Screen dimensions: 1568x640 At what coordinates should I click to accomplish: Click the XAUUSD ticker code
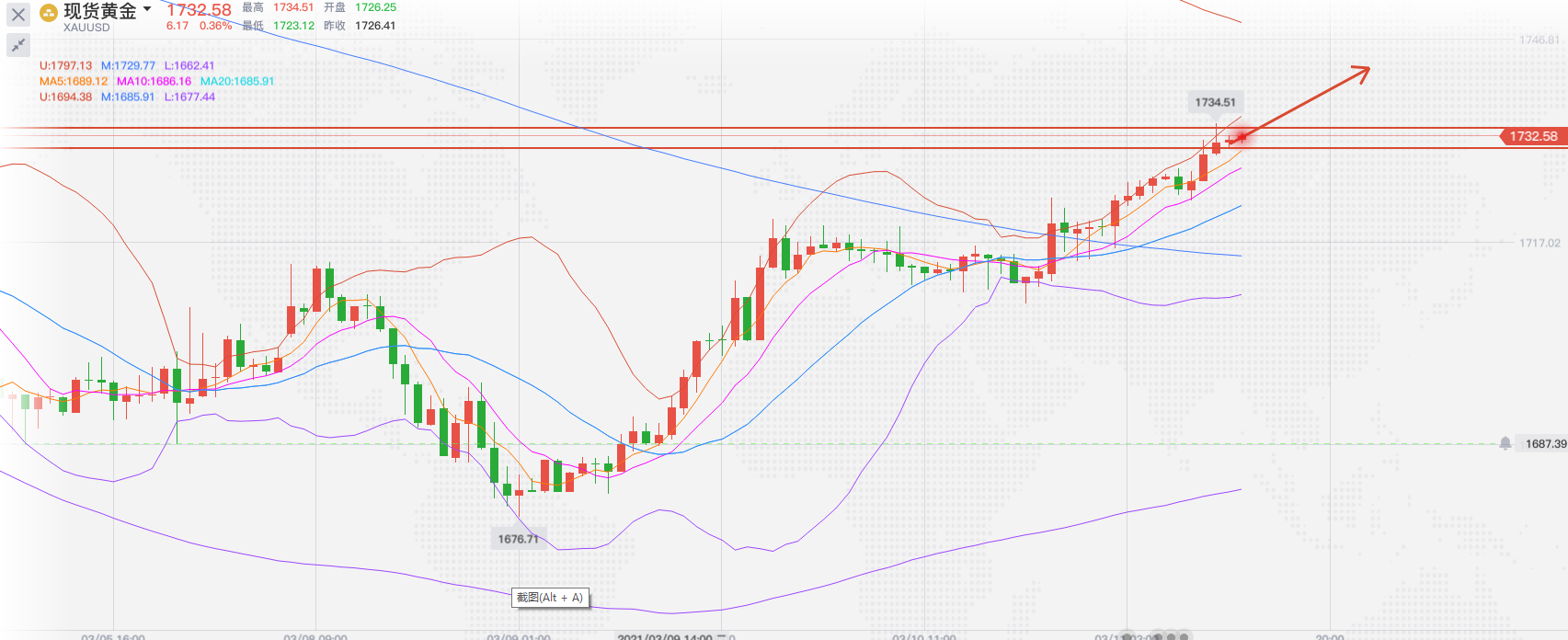tap(86, 28)
